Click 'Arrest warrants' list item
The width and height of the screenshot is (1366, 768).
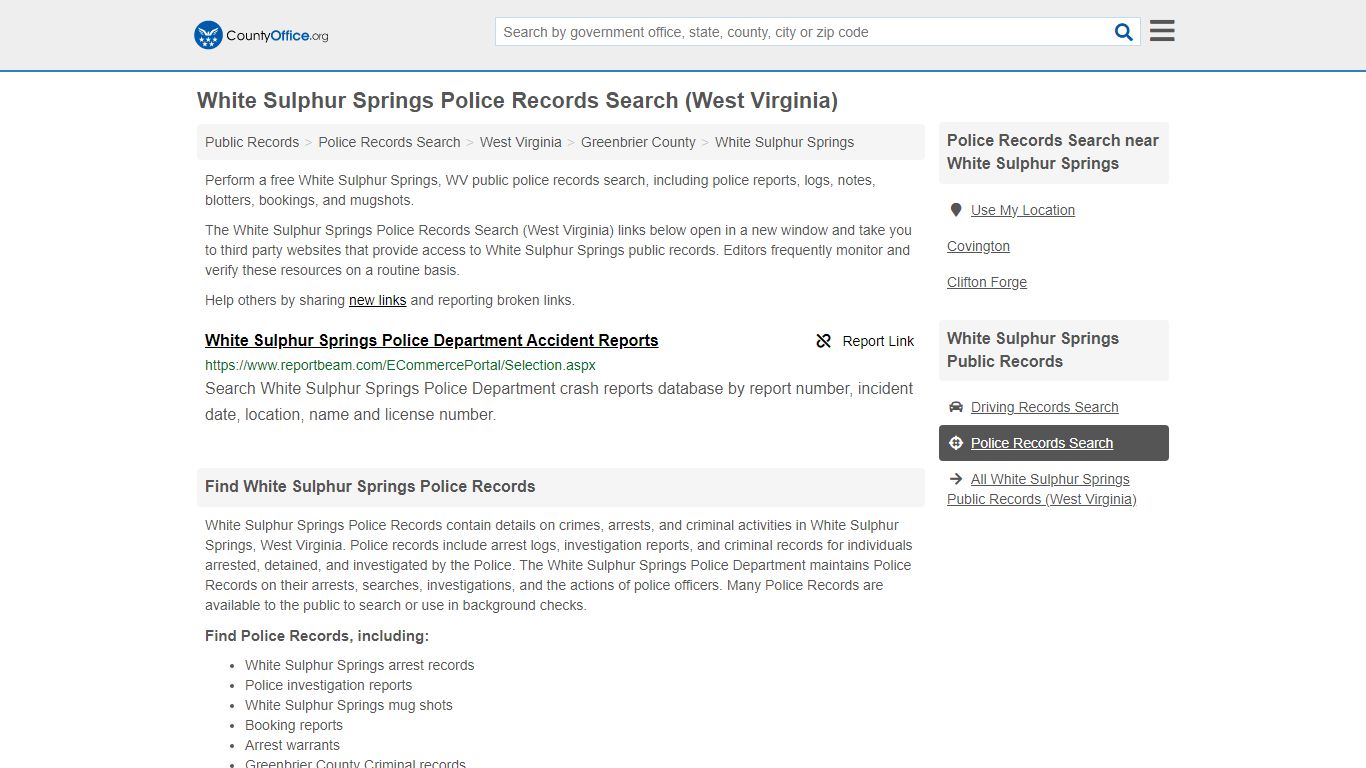tap(292, 745)
